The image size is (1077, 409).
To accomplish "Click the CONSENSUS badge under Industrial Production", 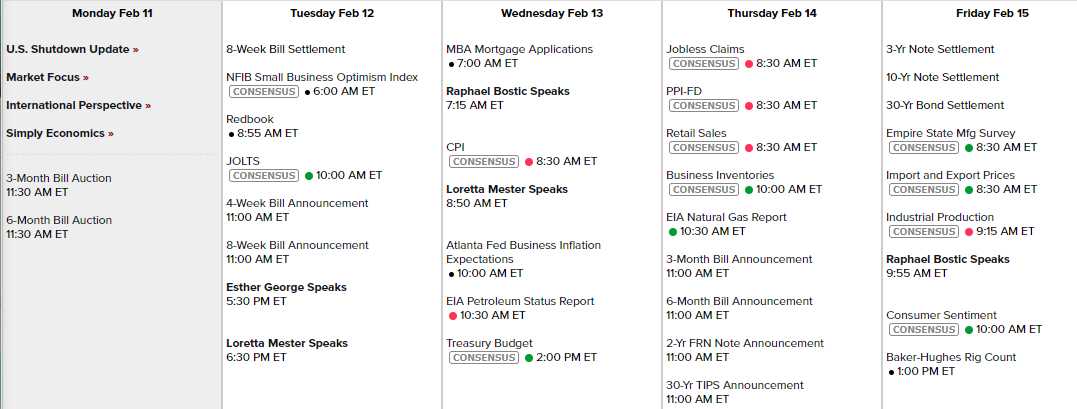I will (924, 231).
